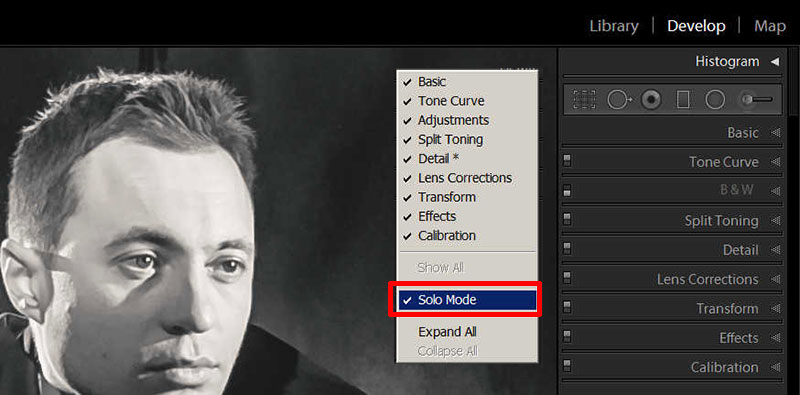
Task: Switch to the Library module
Action: pos(614,26)
